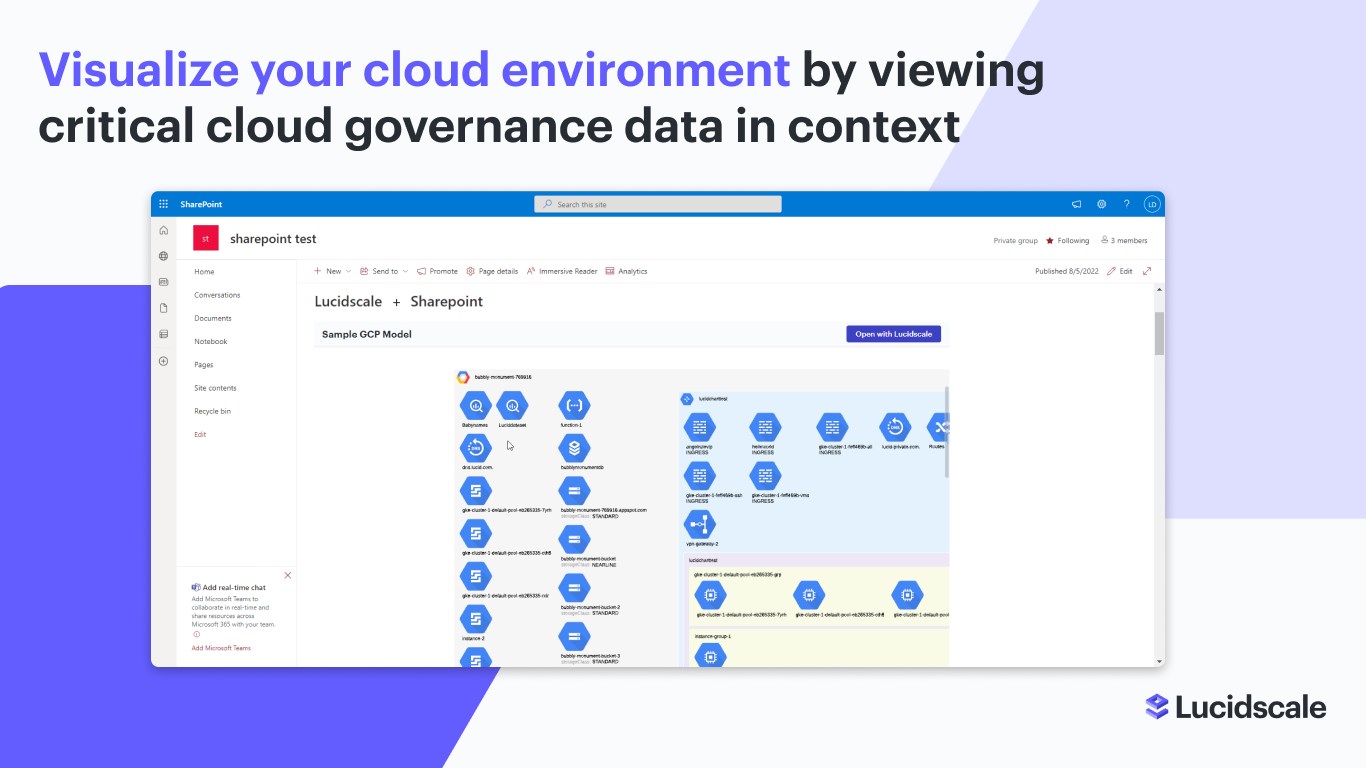Open the help question mark icon
1366x768 pixels.
click(1127, 204)
